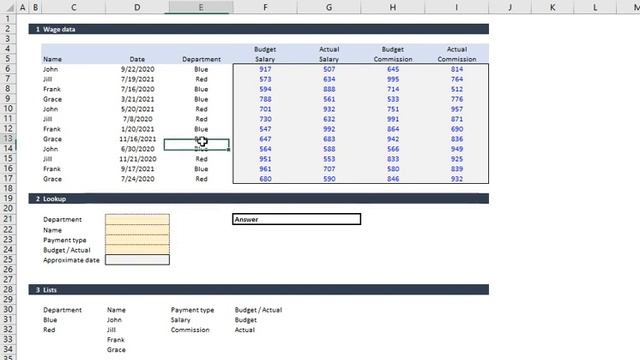
Task: Click the actual commission value 957
Action: pyautogui.click(x=457, y=109)
